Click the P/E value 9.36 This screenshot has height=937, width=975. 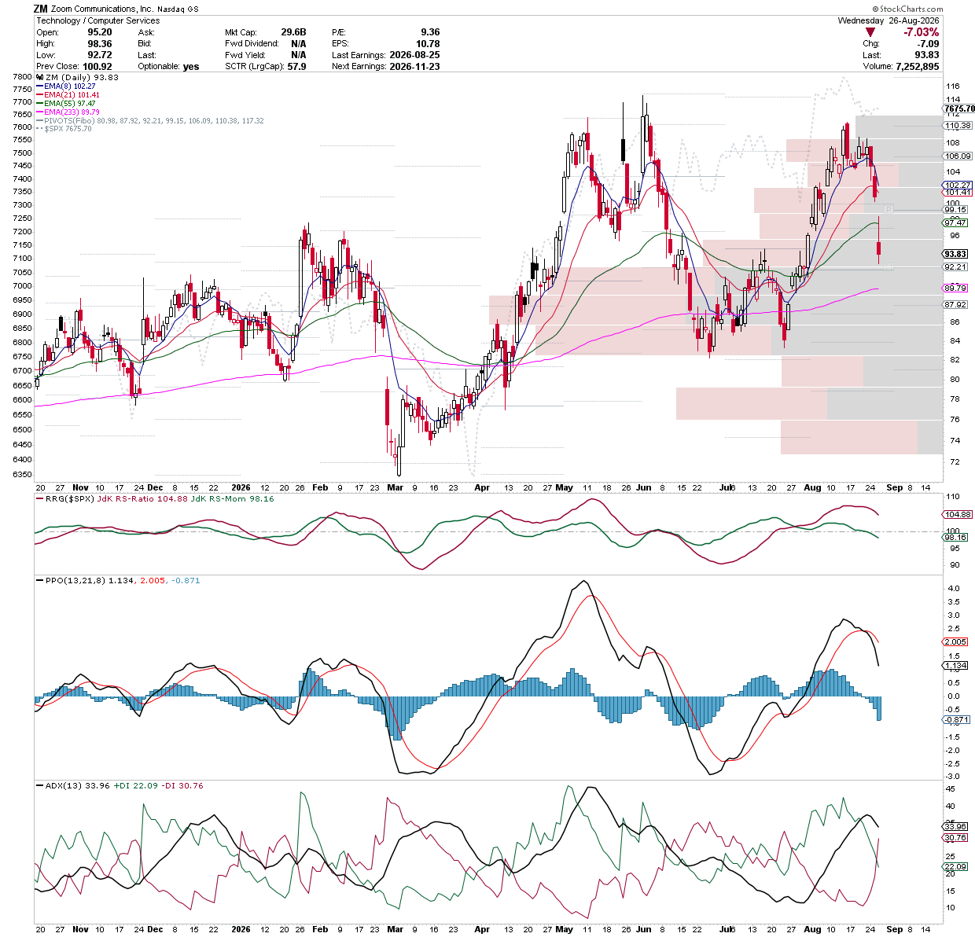[x=430, y=32]
